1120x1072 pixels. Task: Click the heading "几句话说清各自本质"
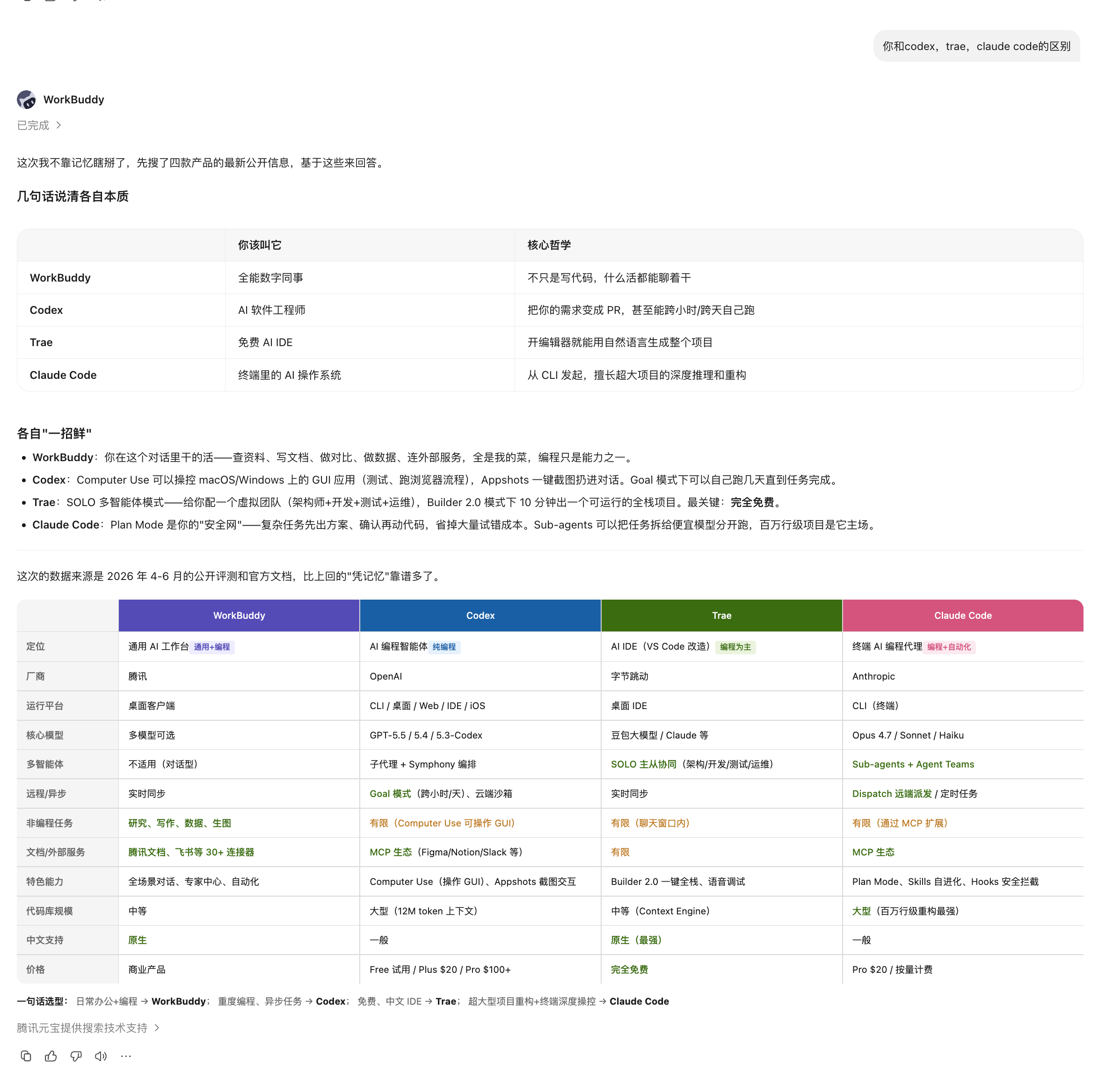[x=73, y=196]
